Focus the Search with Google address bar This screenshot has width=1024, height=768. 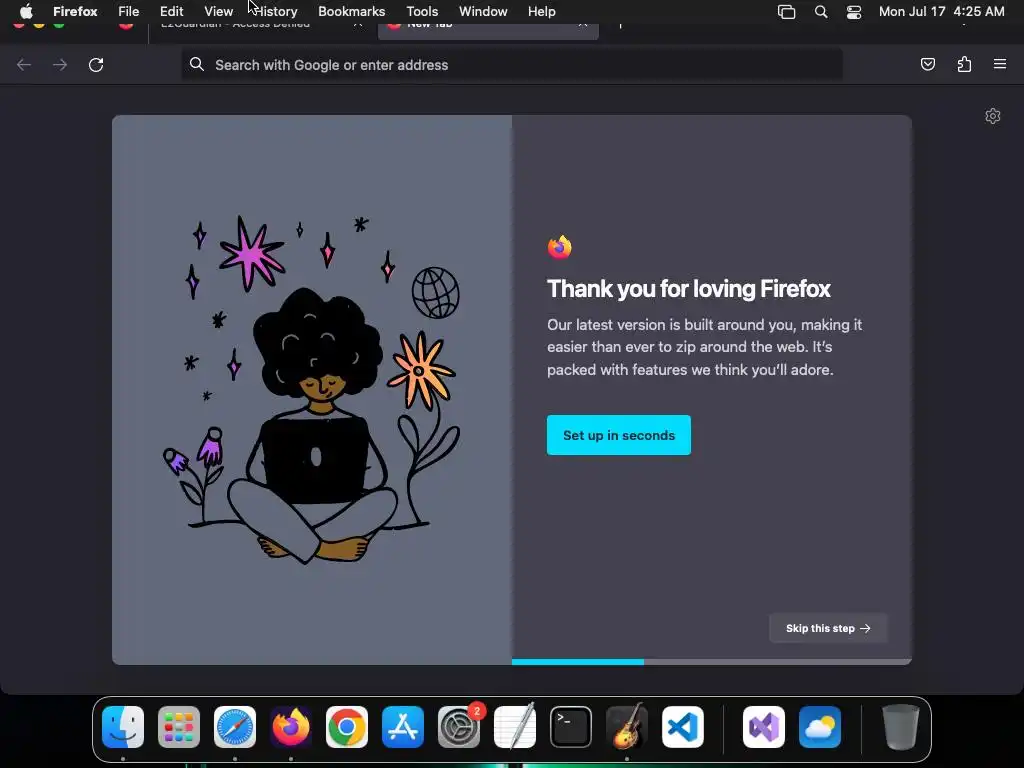(x=512, y=65)
